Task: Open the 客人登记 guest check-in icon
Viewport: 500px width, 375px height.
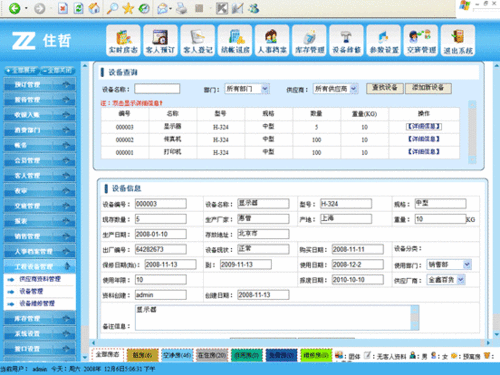Action: click(x=198, y=40)
